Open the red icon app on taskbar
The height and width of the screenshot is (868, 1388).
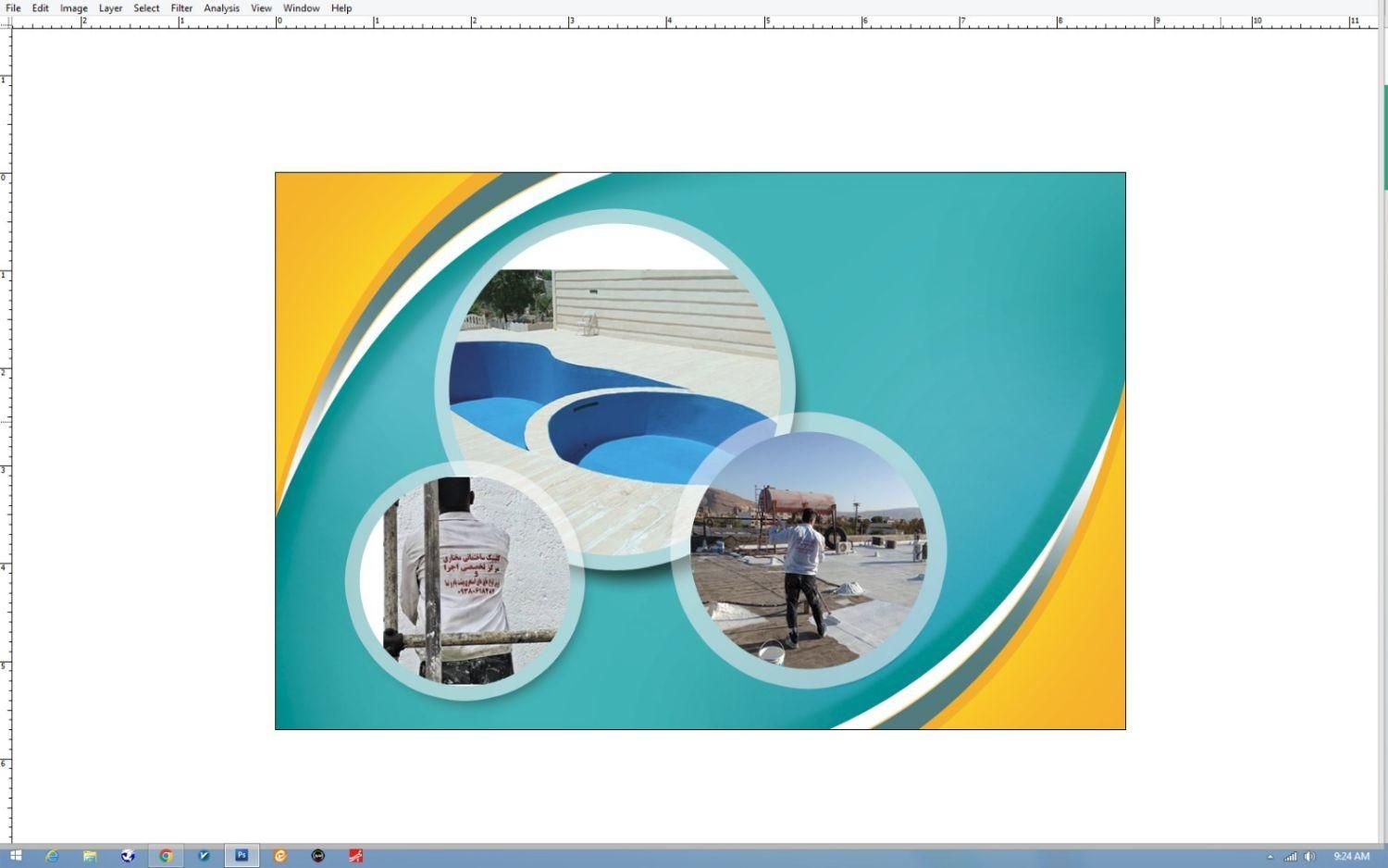pyautogui.click(x=355, y=856)
